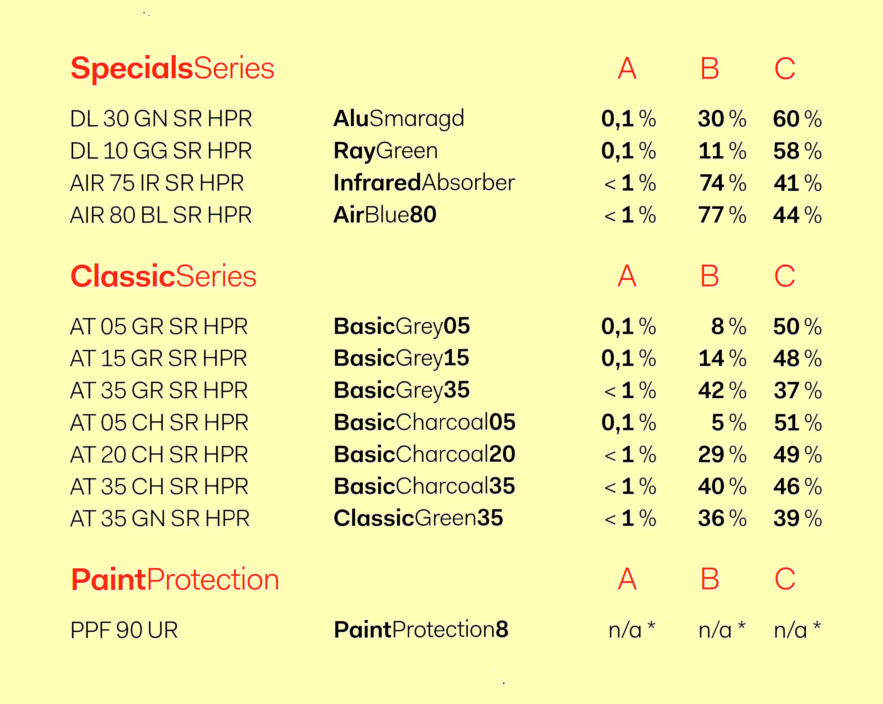
Task: Select the BasicCharcoal20 product name
Action: pos(425,454)
